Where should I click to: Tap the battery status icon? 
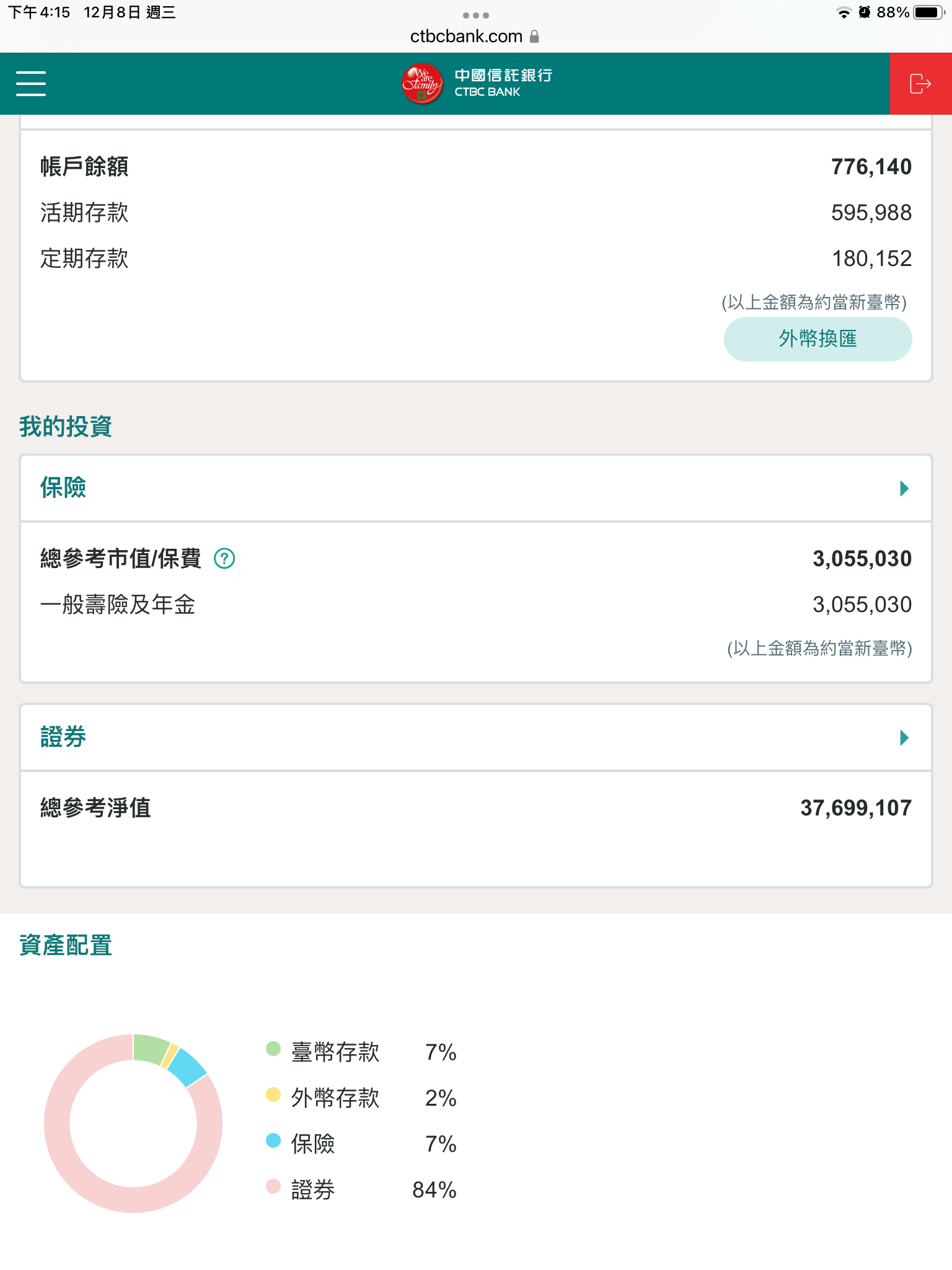coord(928,12)
